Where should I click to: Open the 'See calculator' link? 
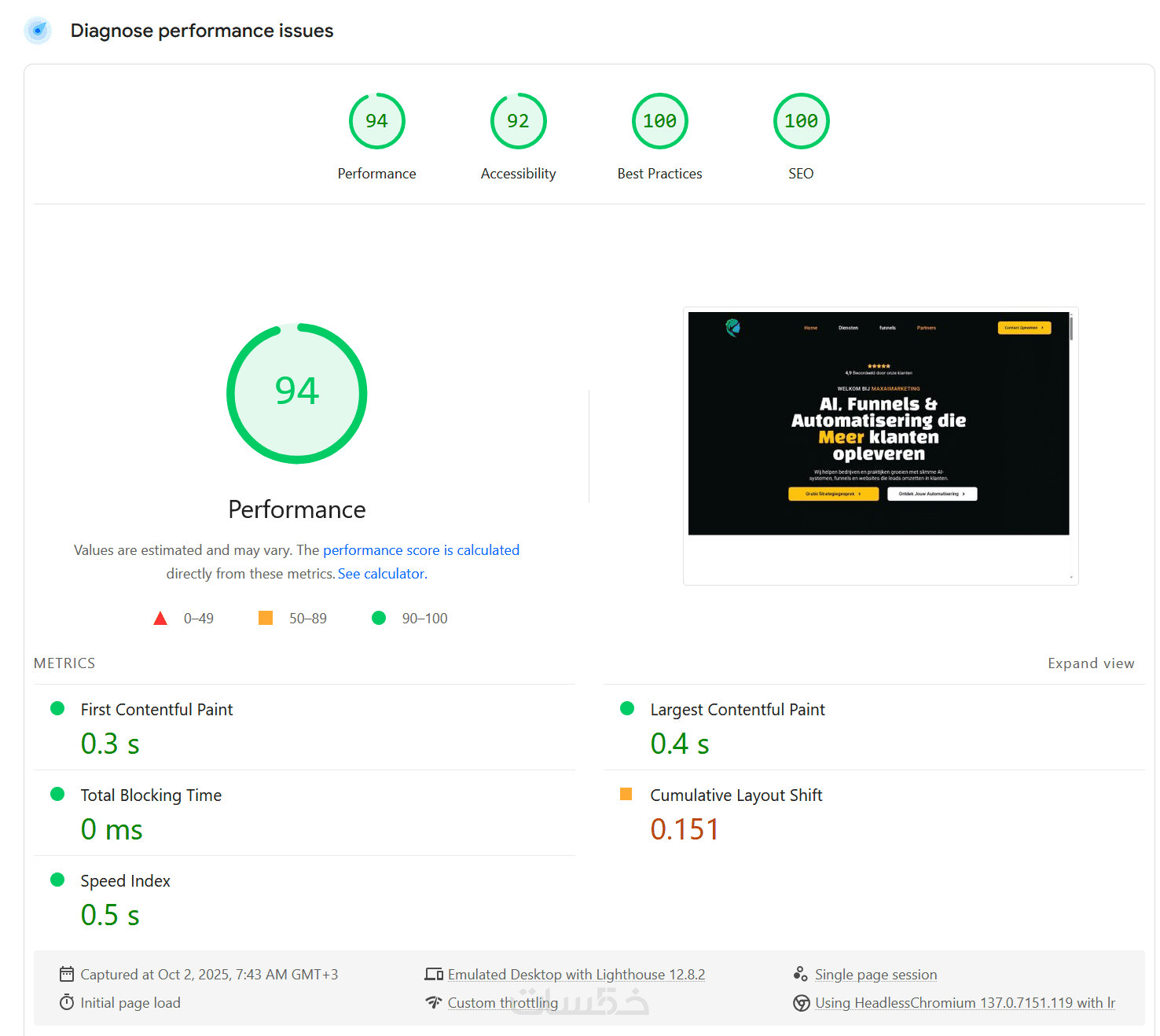pyautogui.click(x=381, y=574)
